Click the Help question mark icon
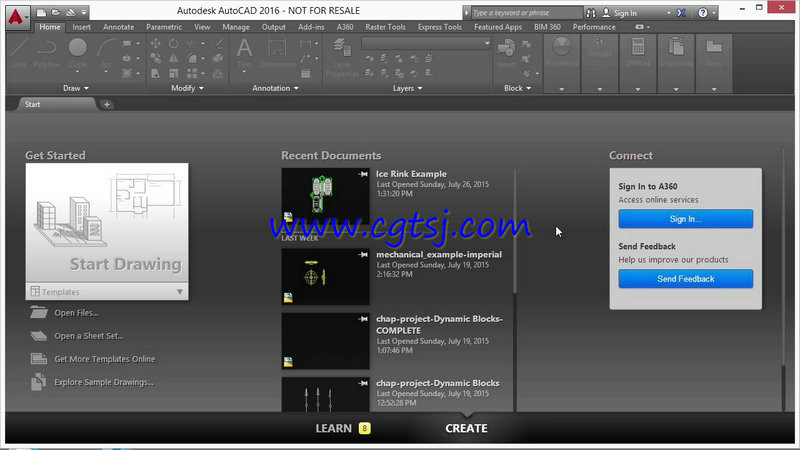 (703, 13)
